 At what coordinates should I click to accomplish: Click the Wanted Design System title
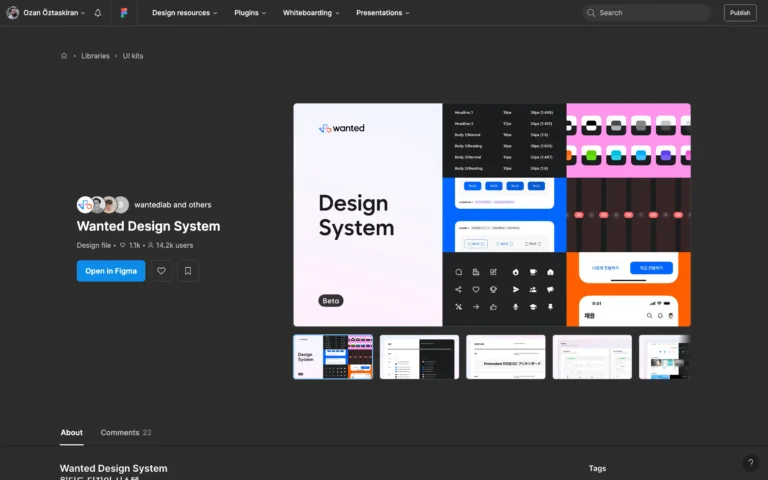(x=148, y=226)
